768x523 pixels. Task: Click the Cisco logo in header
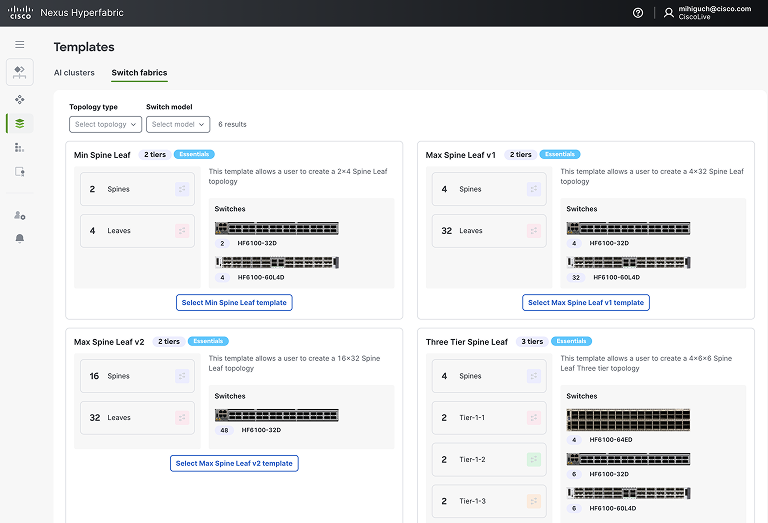(21, 13)
